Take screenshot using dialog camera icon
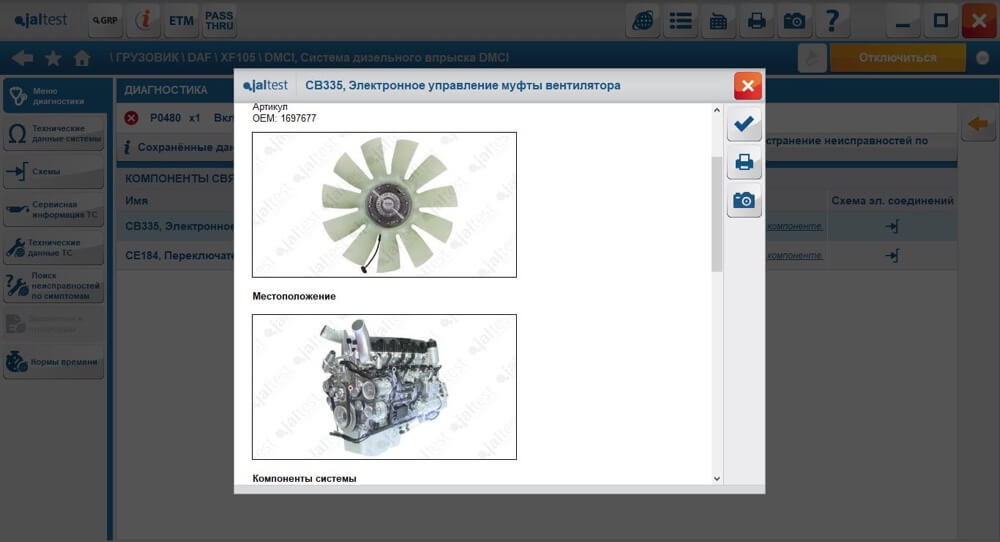1000x542 pixels. 744,201
